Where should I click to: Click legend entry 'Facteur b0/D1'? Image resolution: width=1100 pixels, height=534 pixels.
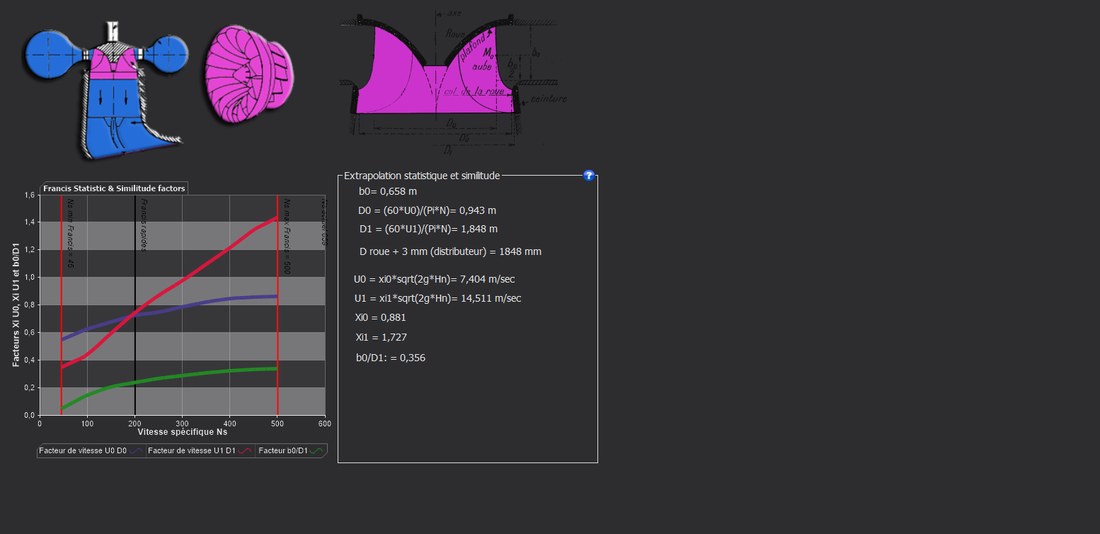pyautogui.click(x=292, y=451)
